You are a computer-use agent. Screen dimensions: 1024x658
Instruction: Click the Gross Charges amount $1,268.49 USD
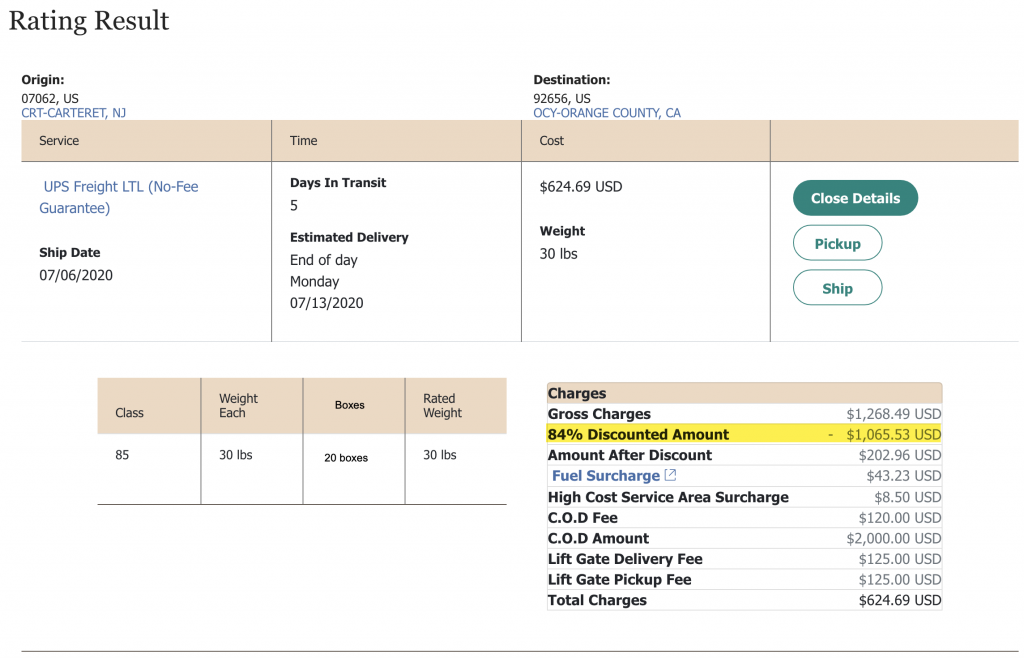[x=893, y=414]
